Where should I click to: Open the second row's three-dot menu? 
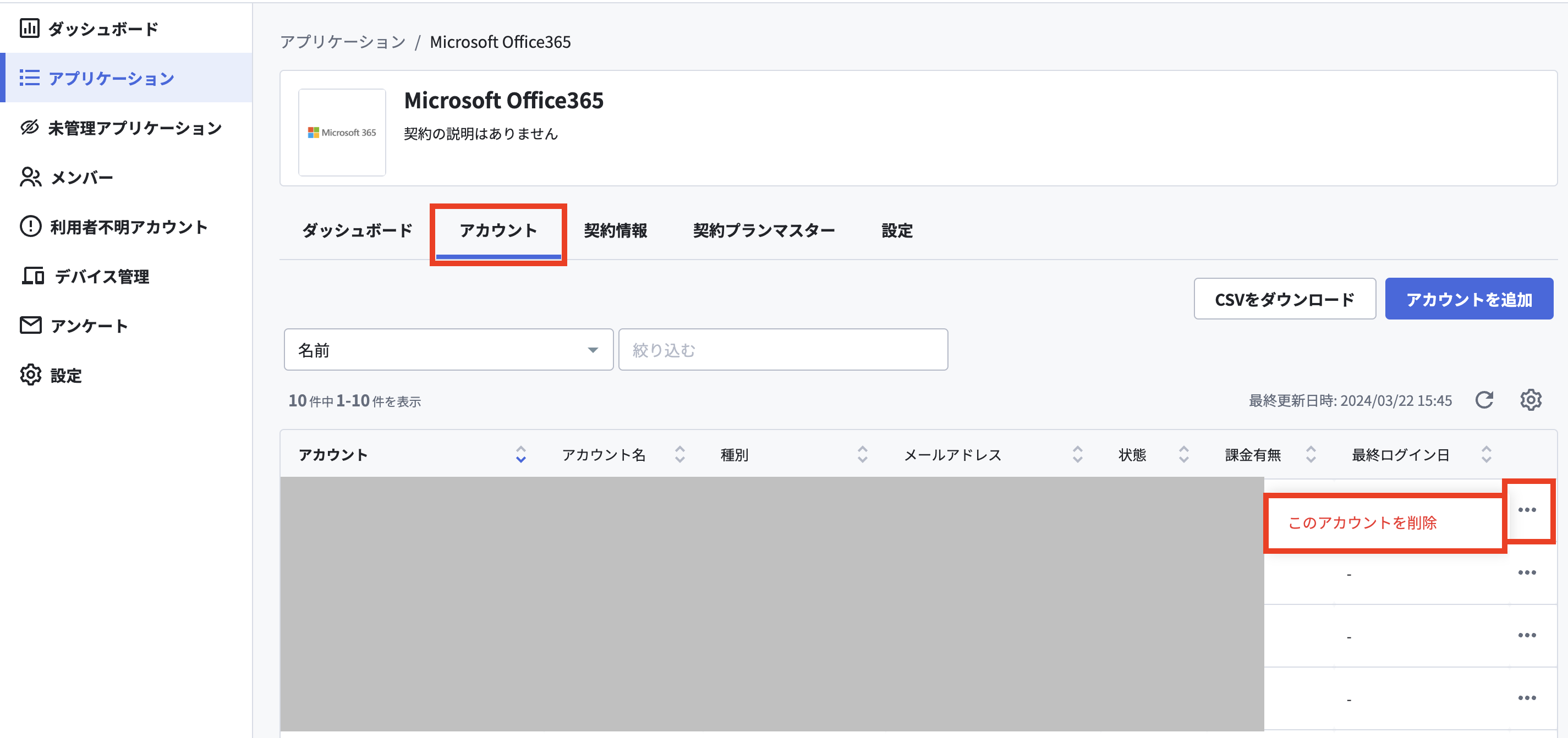pyautogui.click(x=1527, y=572)
